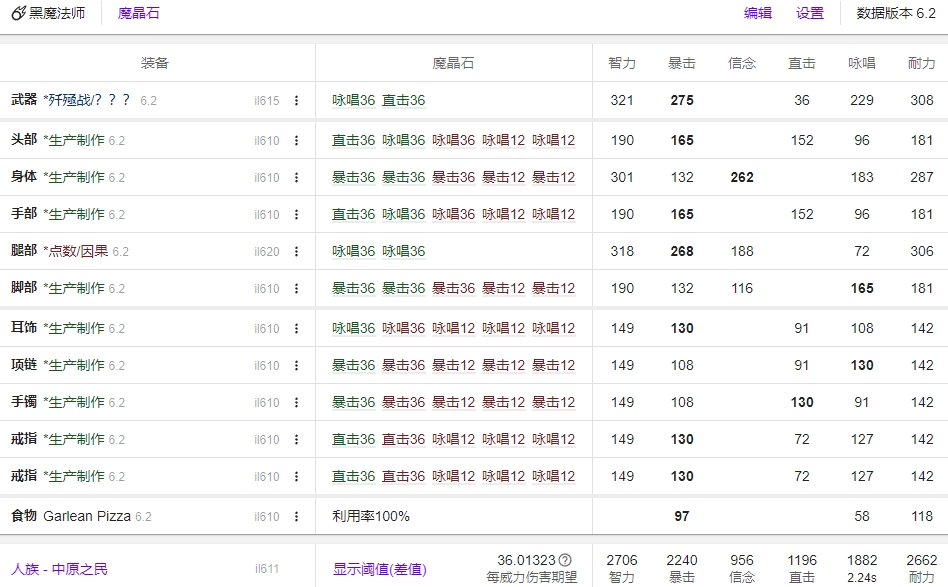
Task: Click the 腿部 item *点数/因果
Action: tap(76, 252)
